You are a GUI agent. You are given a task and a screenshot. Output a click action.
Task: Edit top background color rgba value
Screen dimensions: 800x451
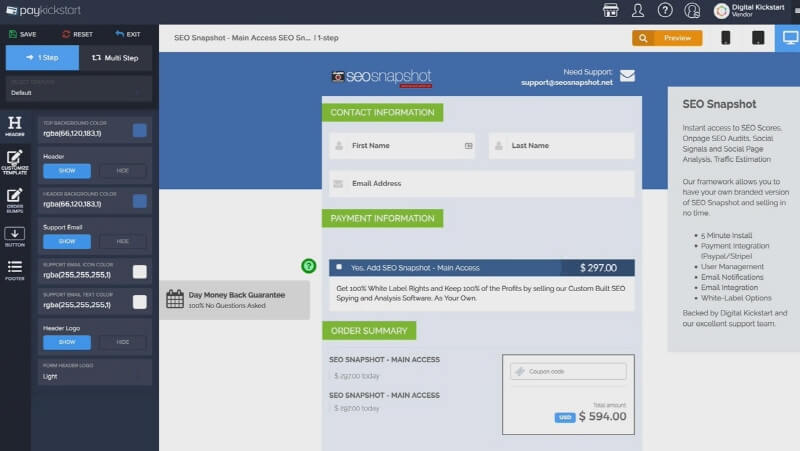click(72, 133)
